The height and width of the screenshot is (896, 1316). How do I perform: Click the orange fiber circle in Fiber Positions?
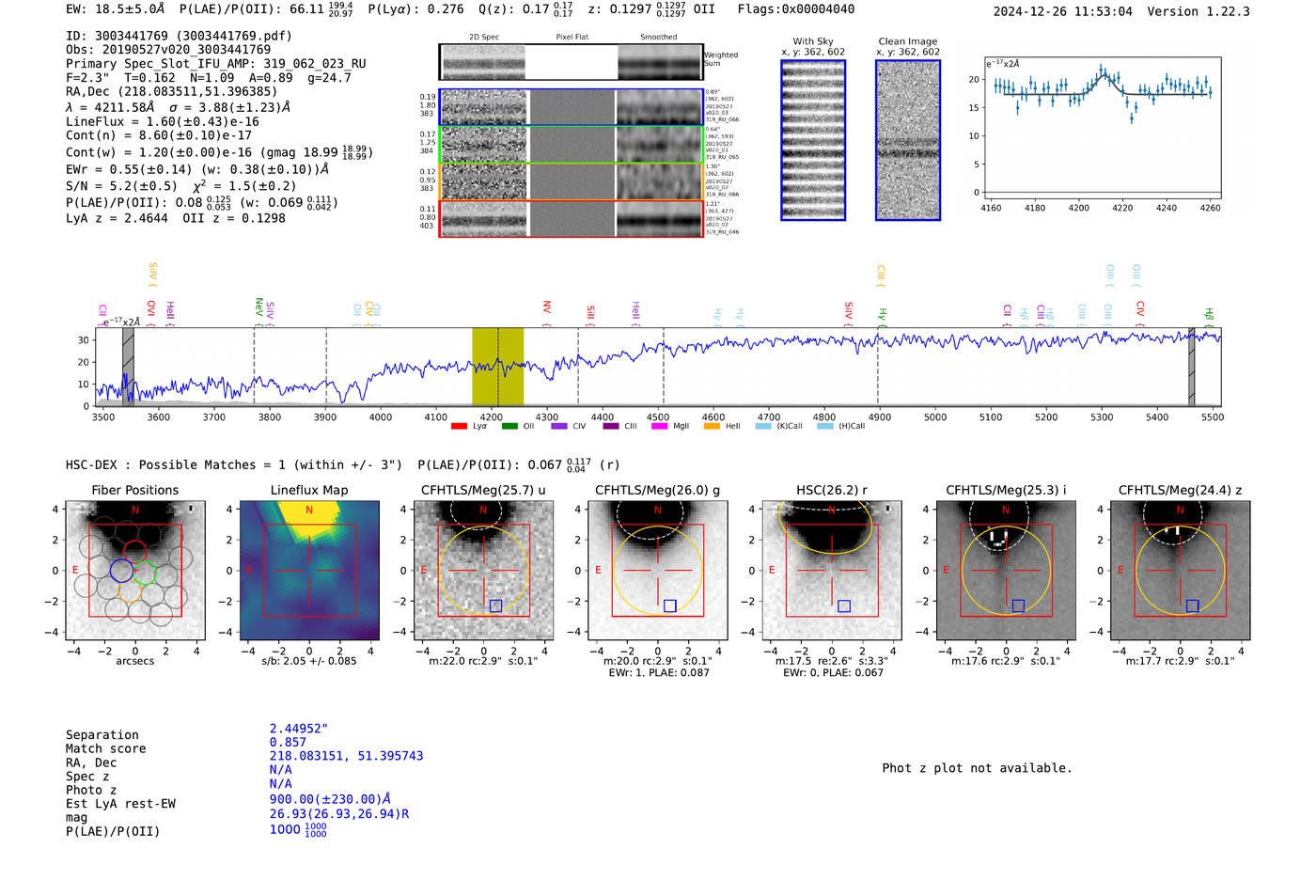(x=131, y=589)
